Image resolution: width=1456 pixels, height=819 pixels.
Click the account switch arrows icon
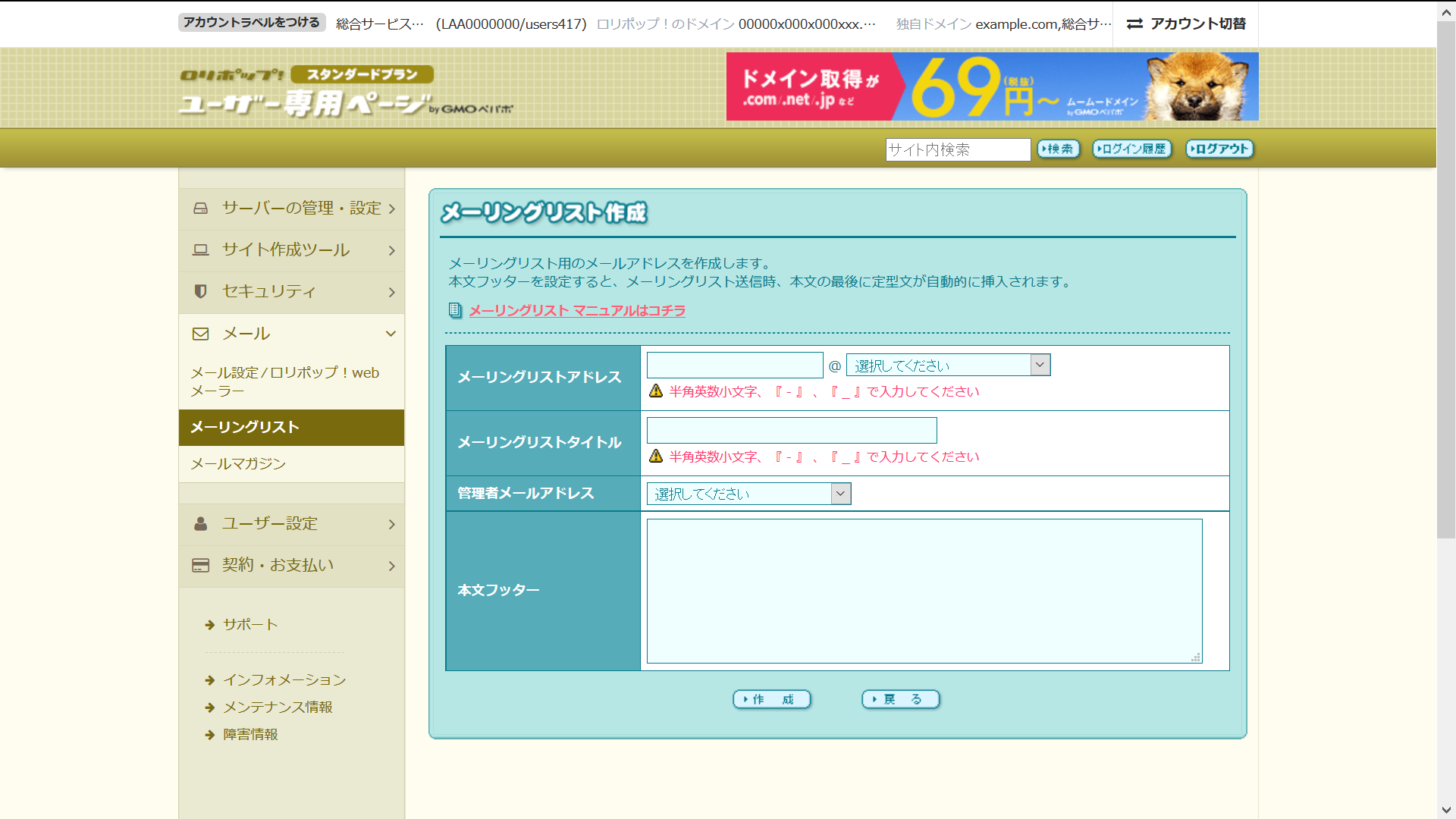pos(1134,24)
